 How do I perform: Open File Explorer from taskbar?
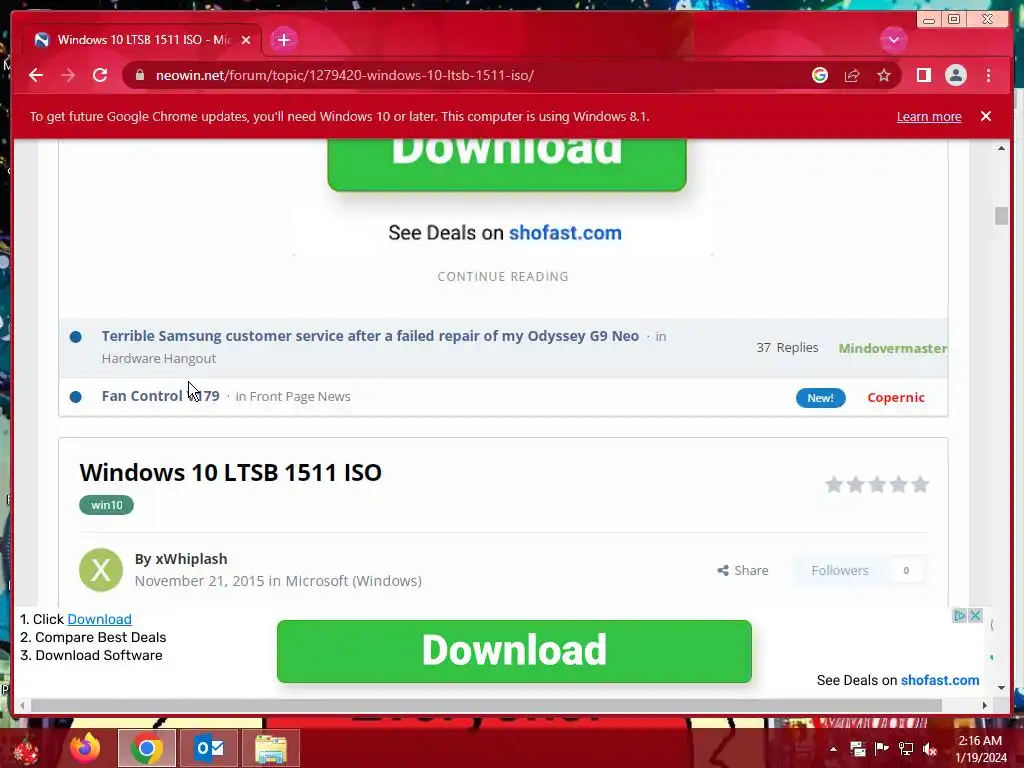pyautogui.click(x=271, y=748)
